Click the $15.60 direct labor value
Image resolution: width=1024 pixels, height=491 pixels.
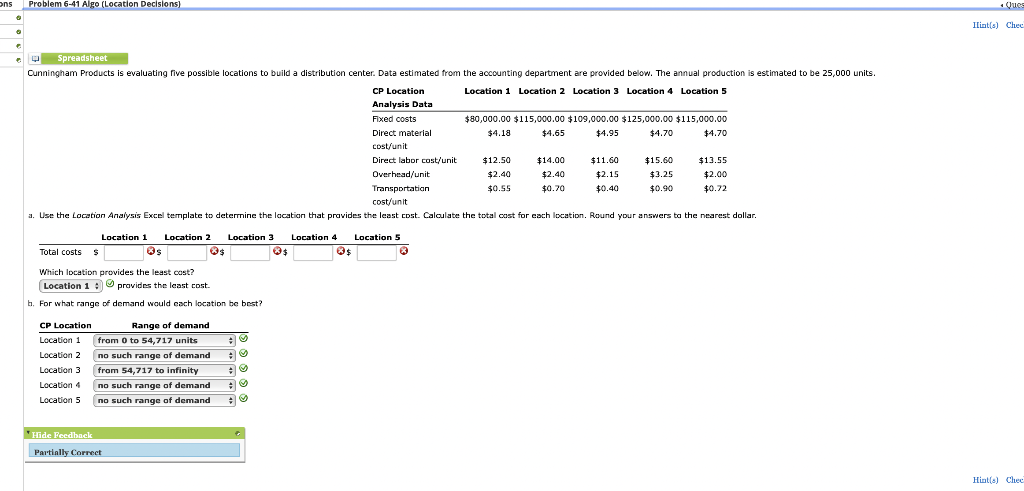(659, 160)
